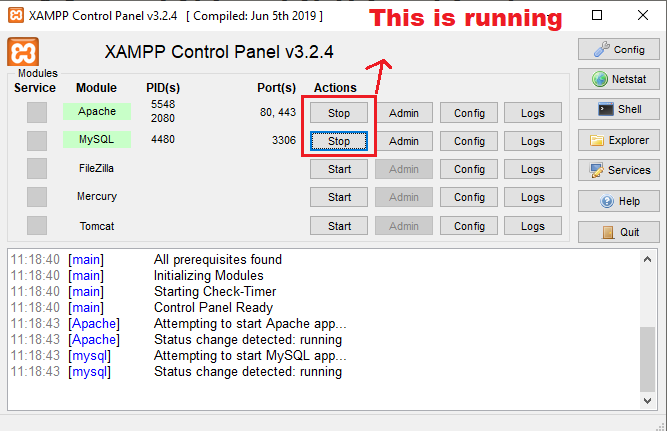
Task: Quit XAMPP via the door icon
Action: pos(619,232)
